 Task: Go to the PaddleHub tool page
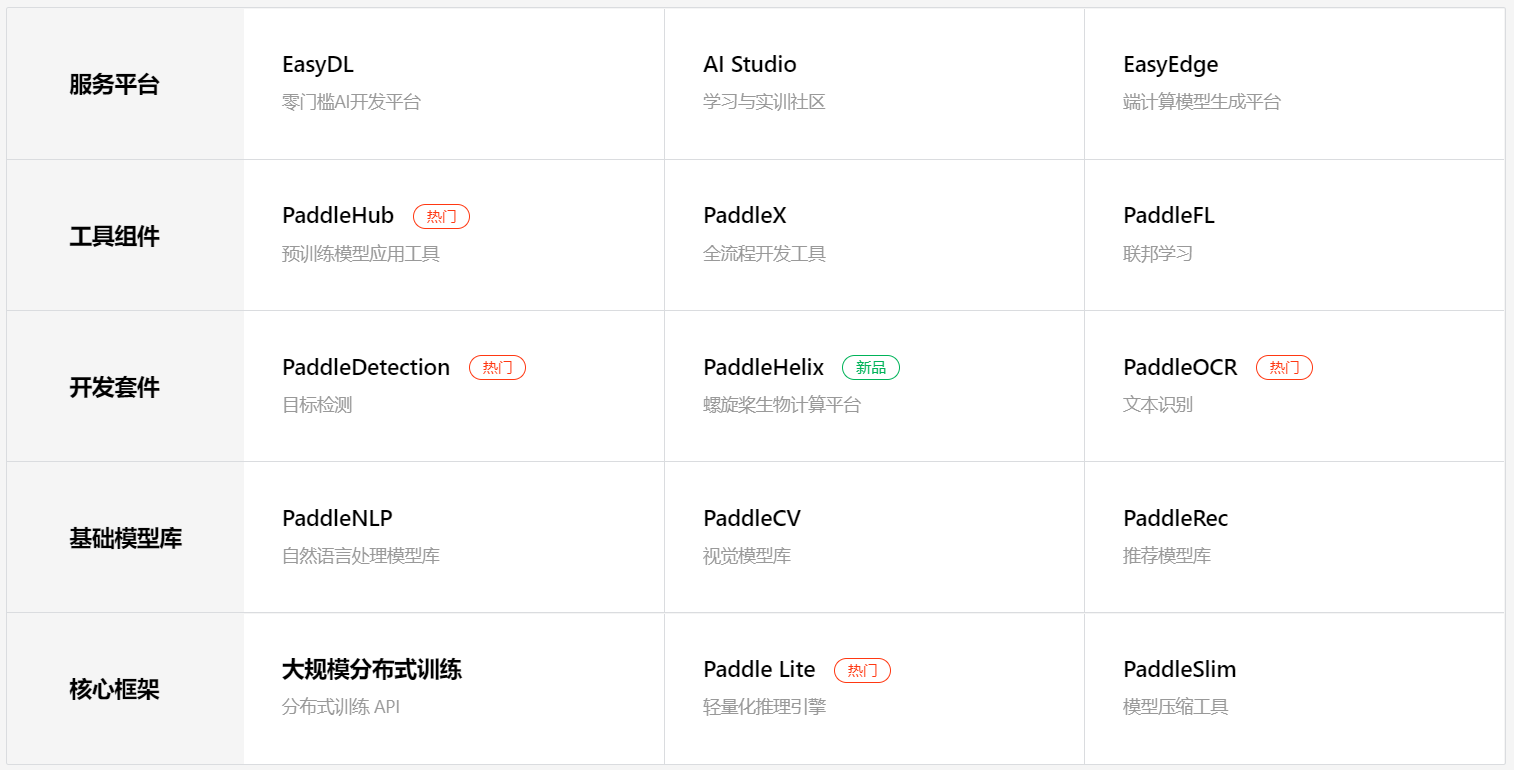pyautogui.click(x=338, y=216)
